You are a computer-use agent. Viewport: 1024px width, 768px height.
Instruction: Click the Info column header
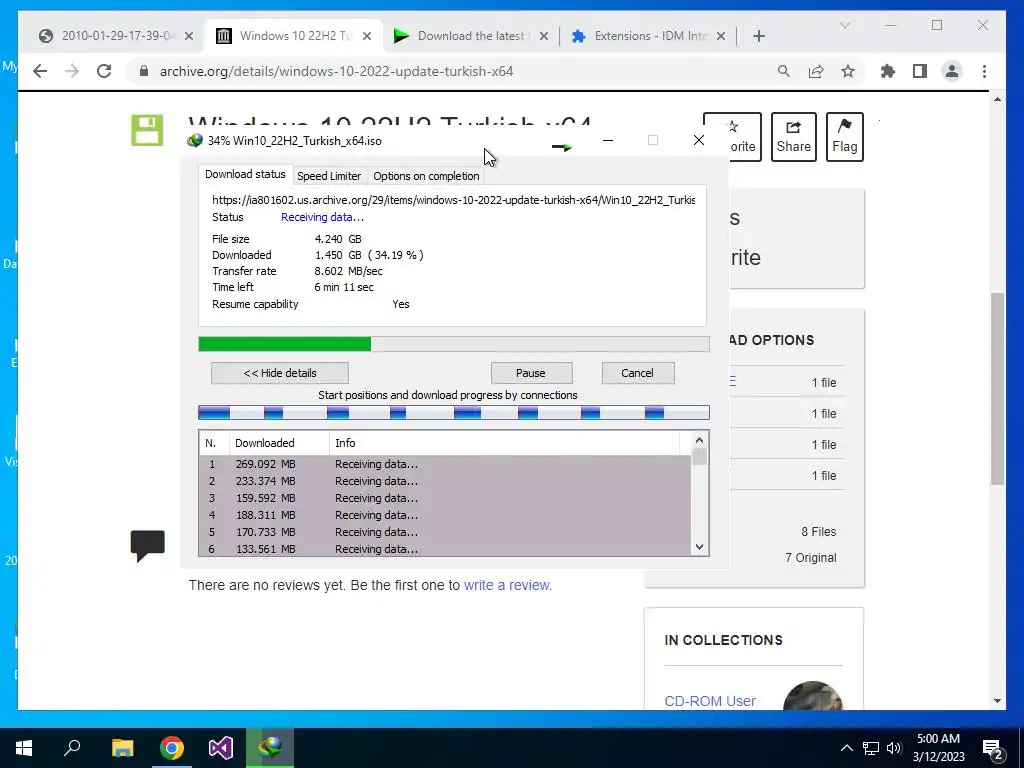click(x=504, y=443)
